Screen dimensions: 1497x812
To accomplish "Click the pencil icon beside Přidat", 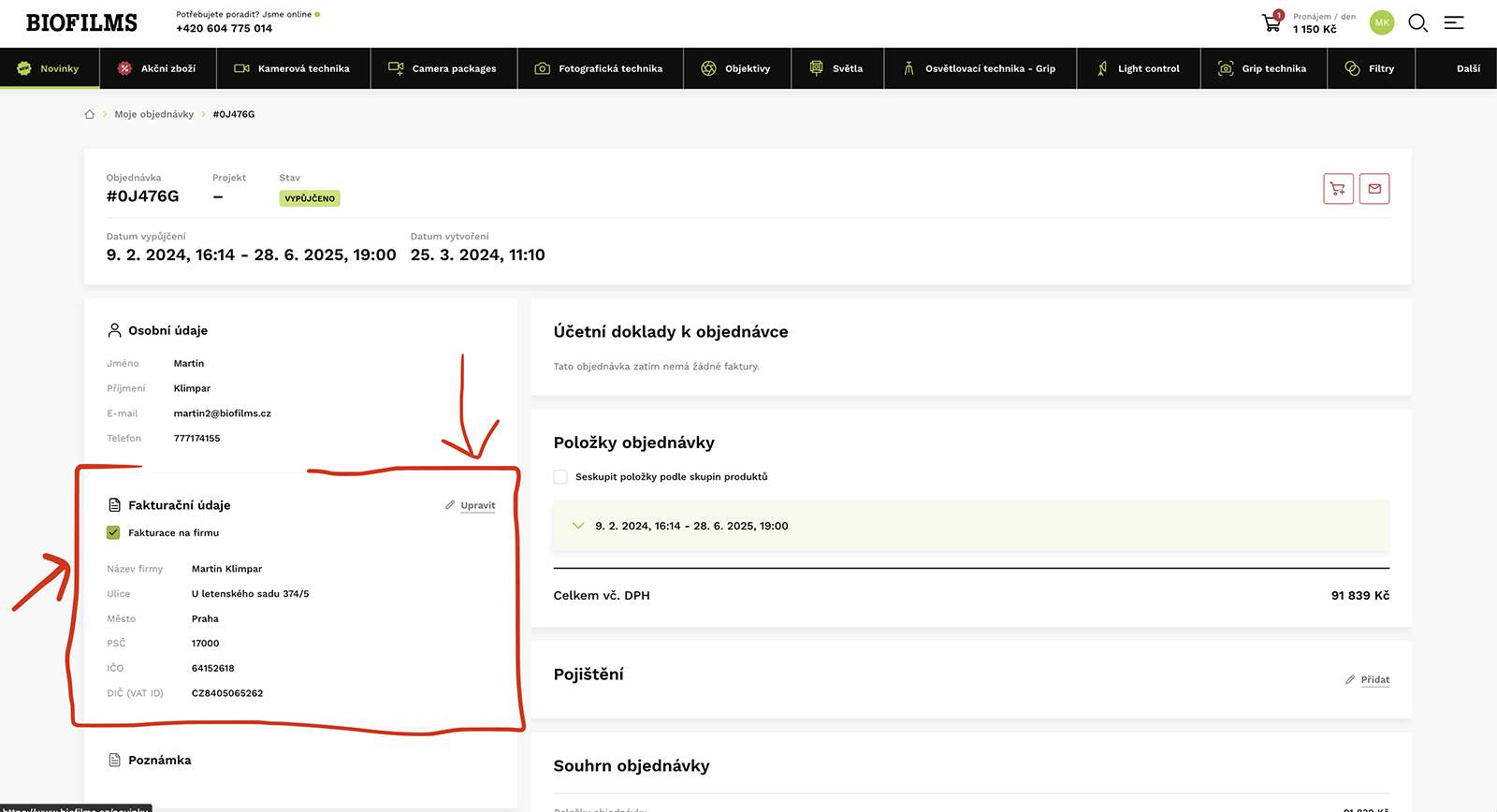I will coord(1350,679).
